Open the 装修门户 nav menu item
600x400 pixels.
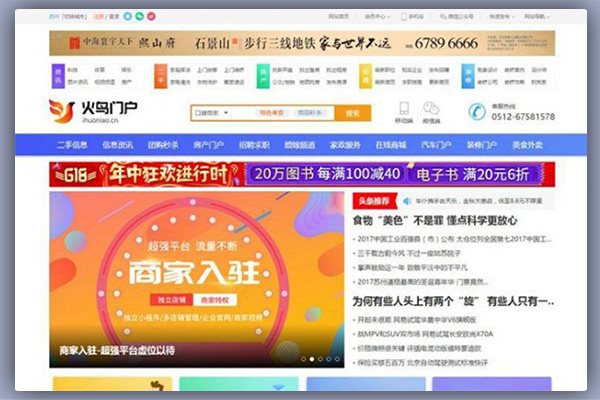(482, 145)
